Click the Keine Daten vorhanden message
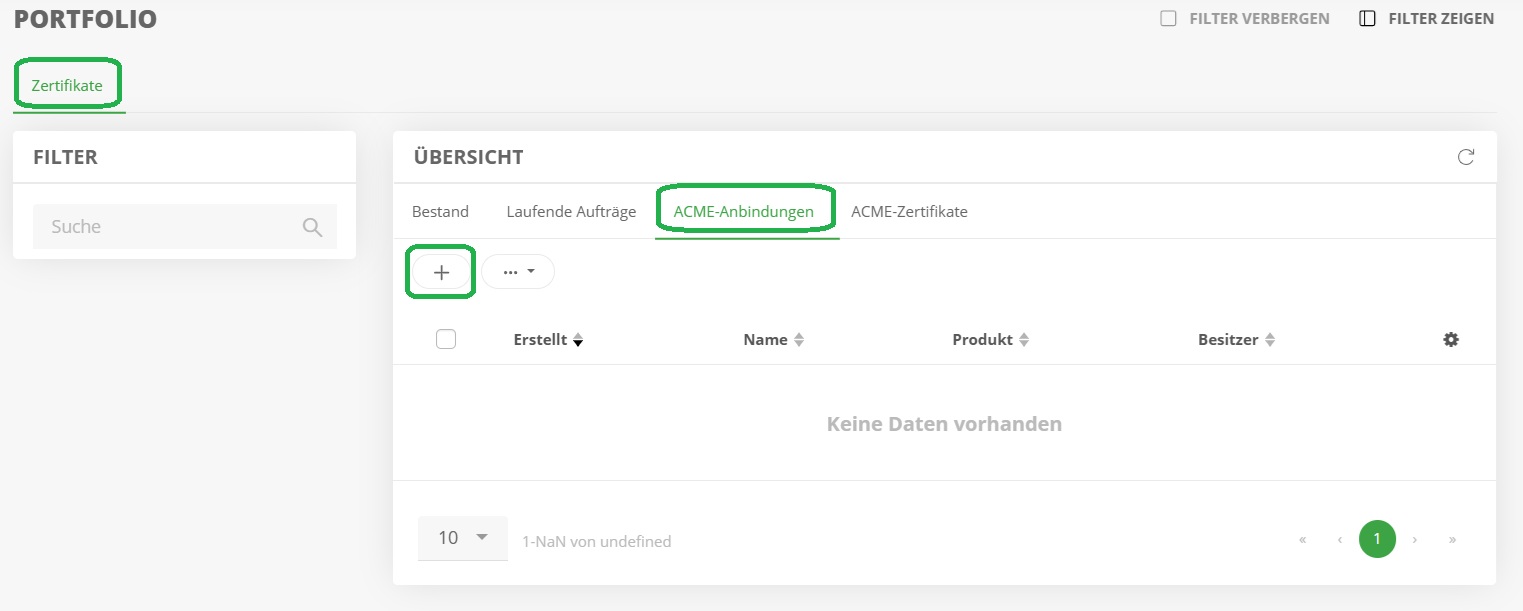 click(x=944, y=424)
